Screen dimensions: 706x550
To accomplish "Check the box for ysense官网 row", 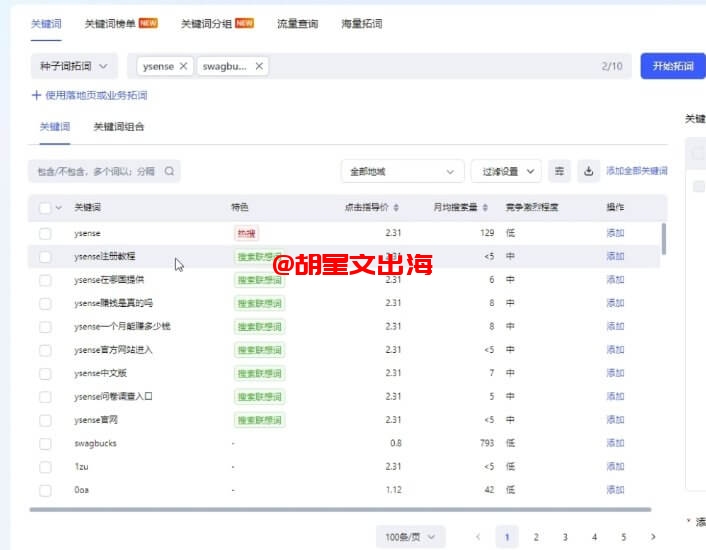I will click(x=45, y=420).
